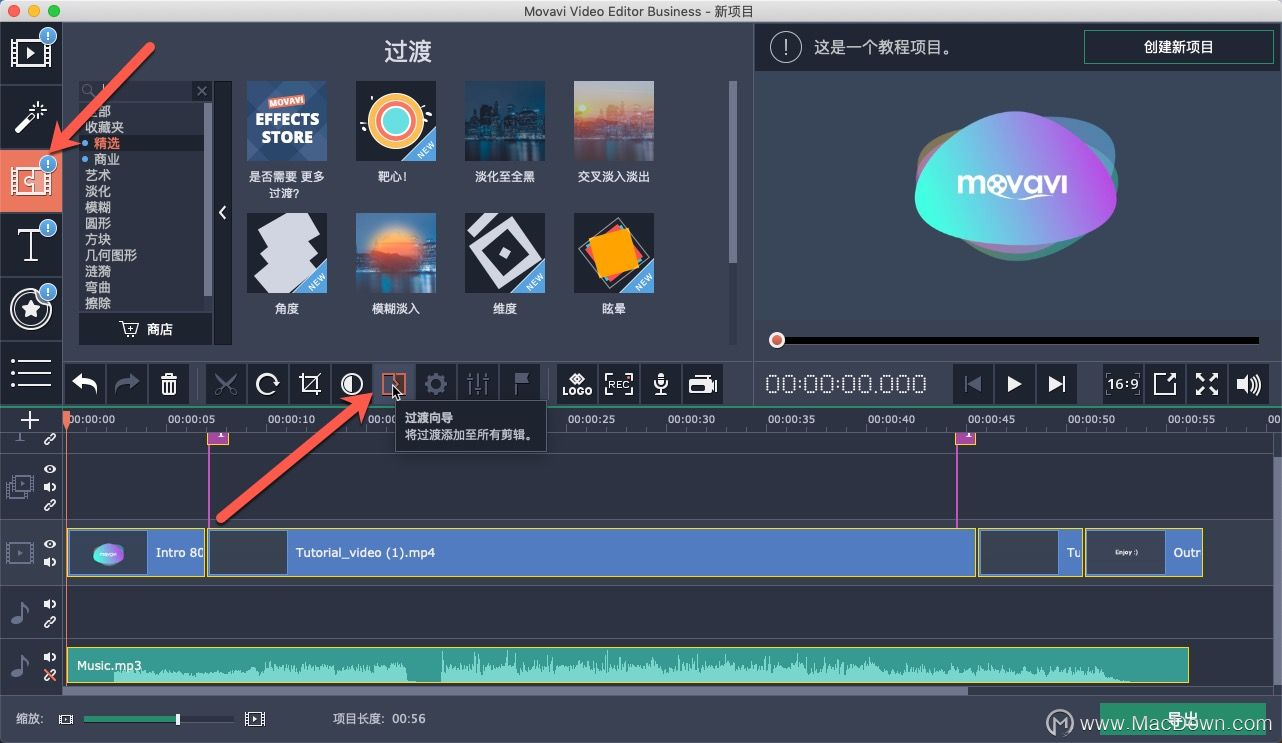This screenshot has width=1282, height=743.
Task: Toggle overlay track visibility eye
Action: pos(50,469)
